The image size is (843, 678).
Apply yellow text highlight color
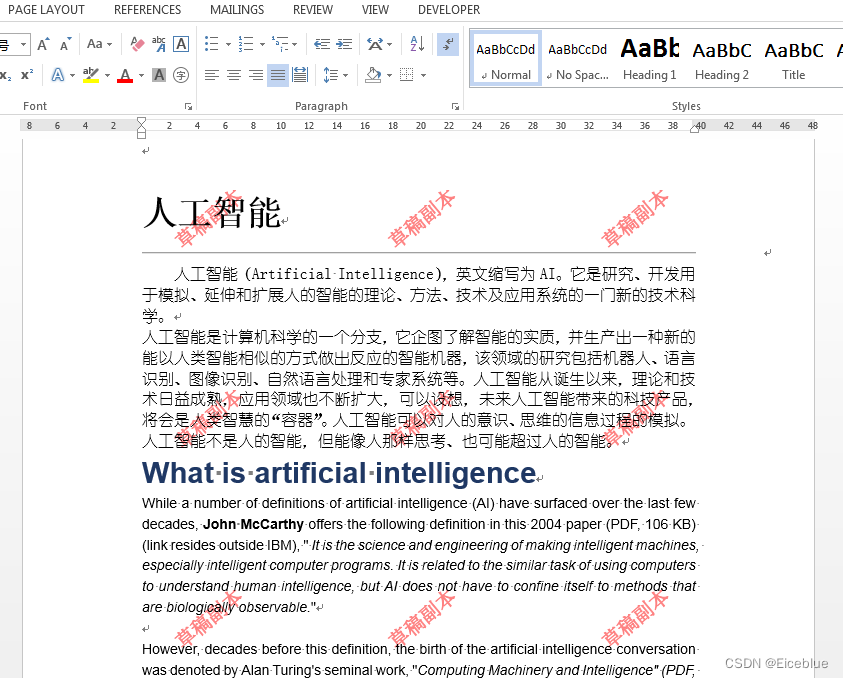click(x=91, y=75)
